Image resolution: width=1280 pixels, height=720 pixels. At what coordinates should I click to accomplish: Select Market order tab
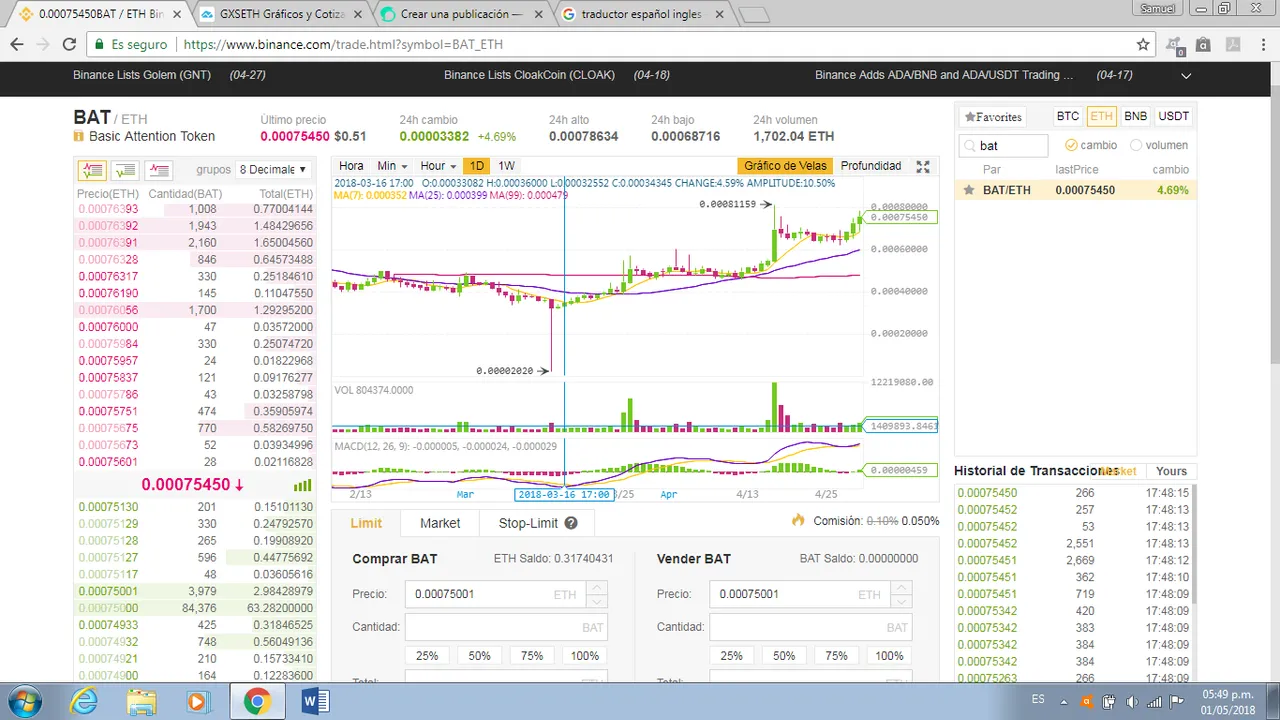[x=440, y=523]
